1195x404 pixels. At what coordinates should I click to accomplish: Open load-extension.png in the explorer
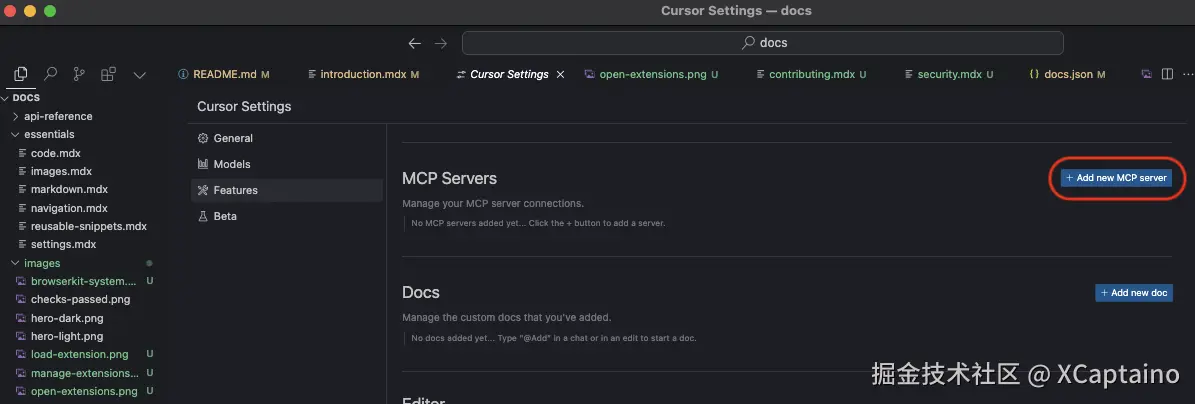click(79, 354)
